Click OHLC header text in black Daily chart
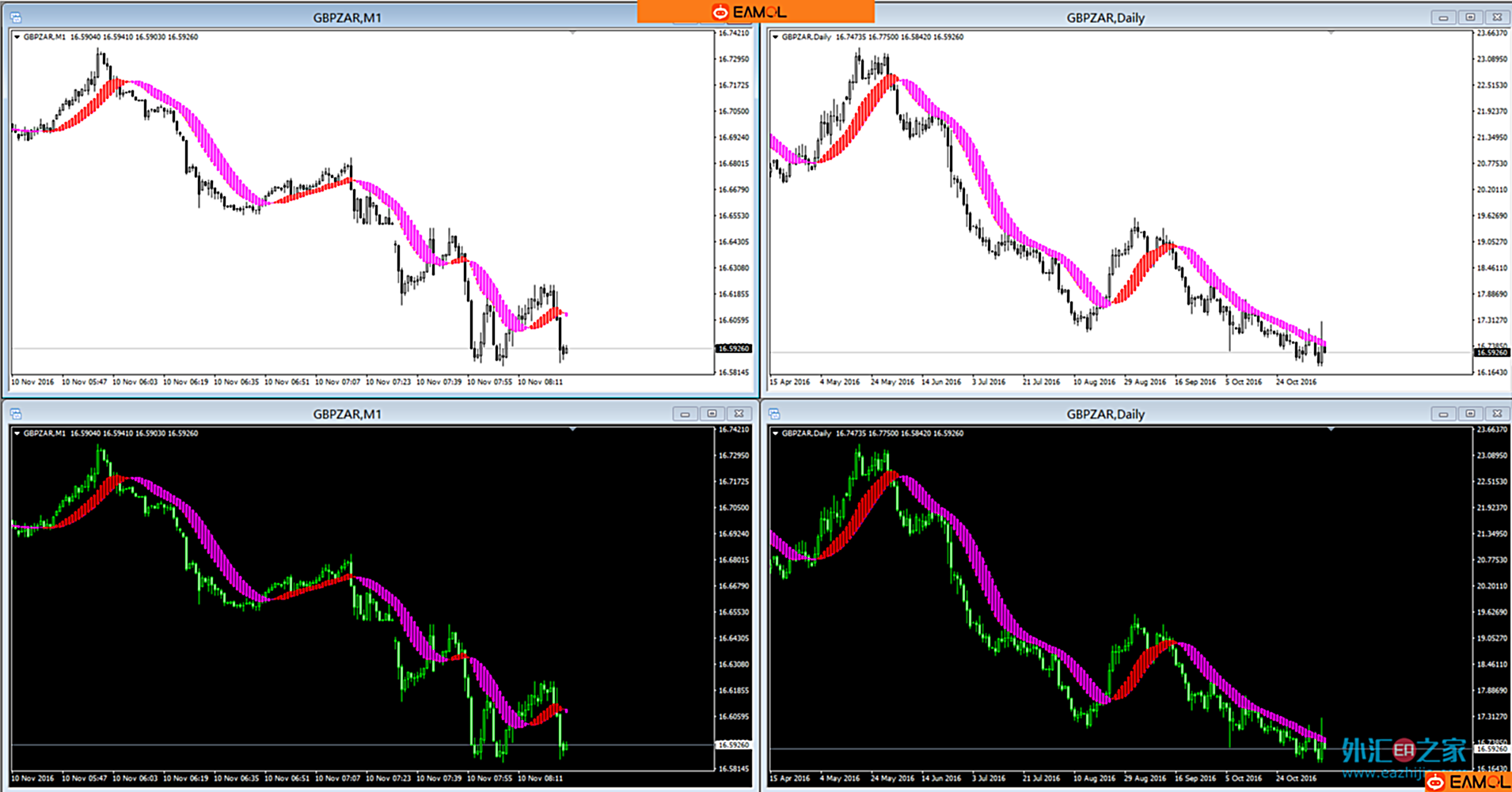 point(872,433)
